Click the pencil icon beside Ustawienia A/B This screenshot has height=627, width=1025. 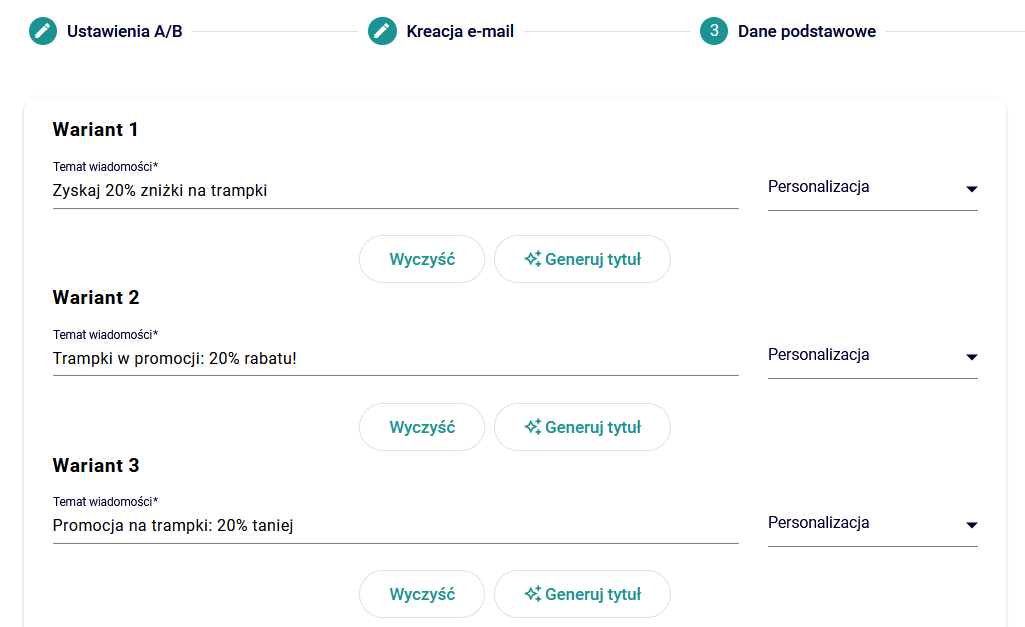click(43, 31)
